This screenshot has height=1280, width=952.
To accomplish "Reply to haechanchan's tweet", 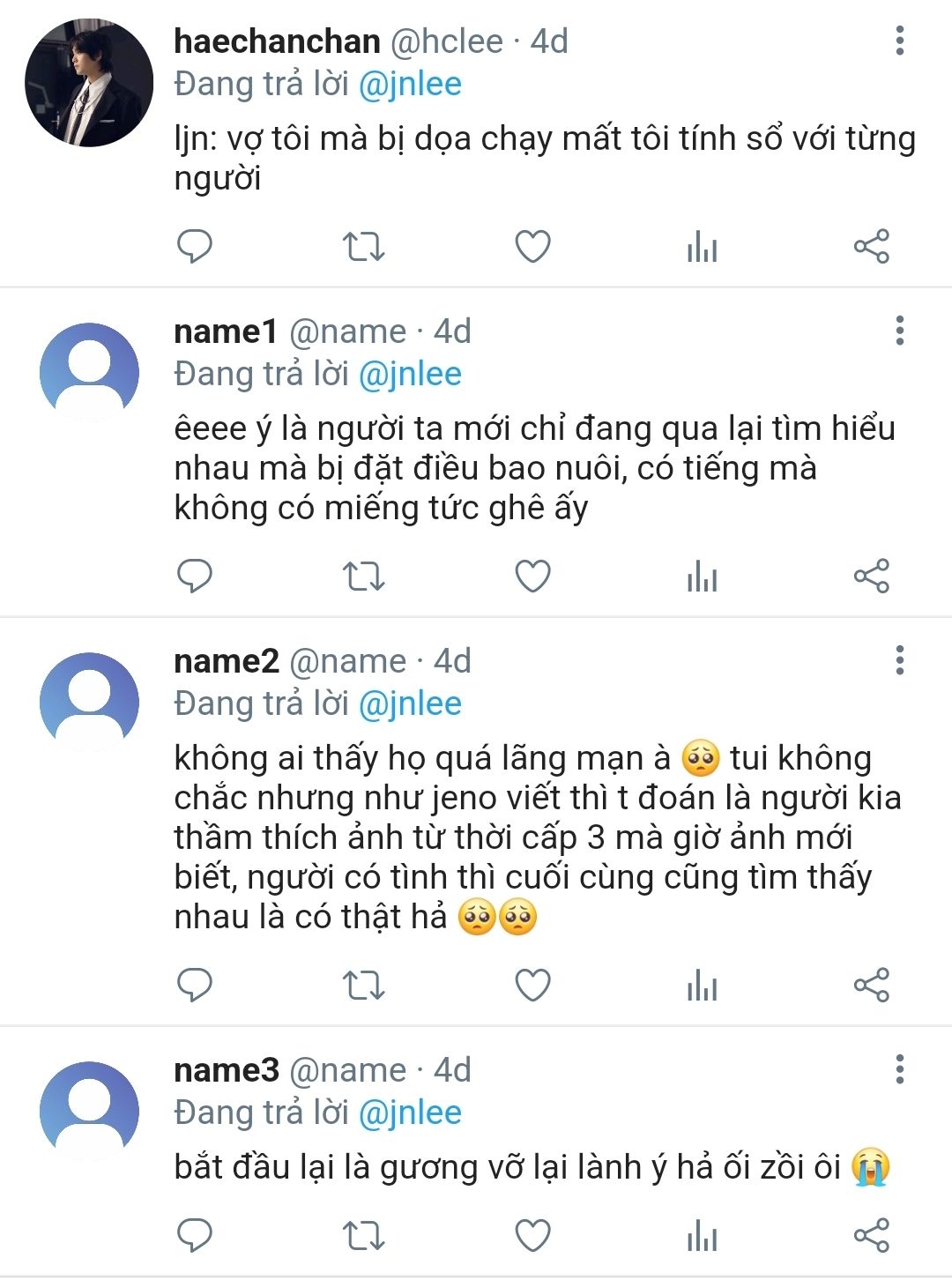I will 195,246.
